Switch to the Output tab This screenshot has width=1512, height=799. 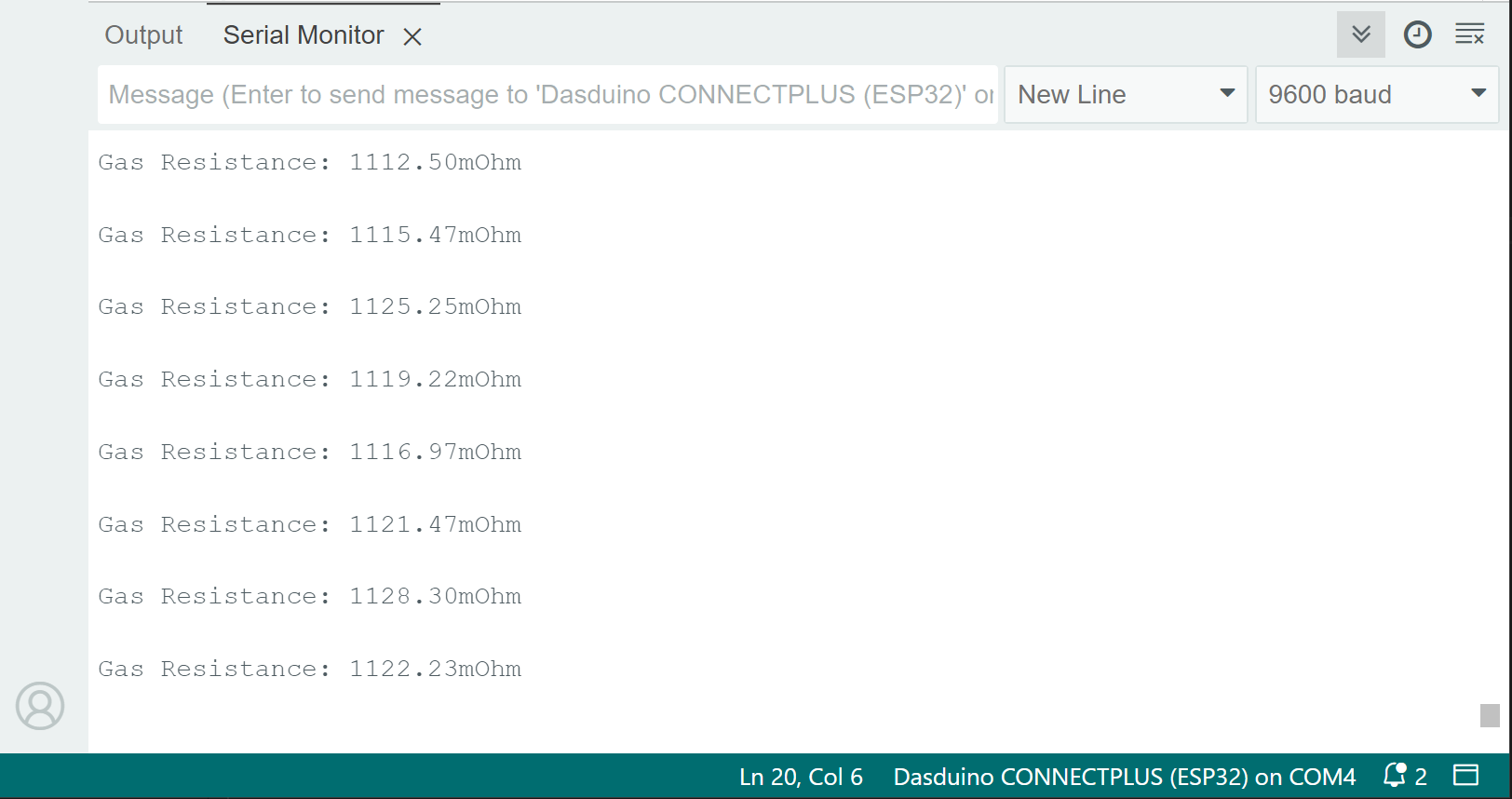tap(143, 35)
